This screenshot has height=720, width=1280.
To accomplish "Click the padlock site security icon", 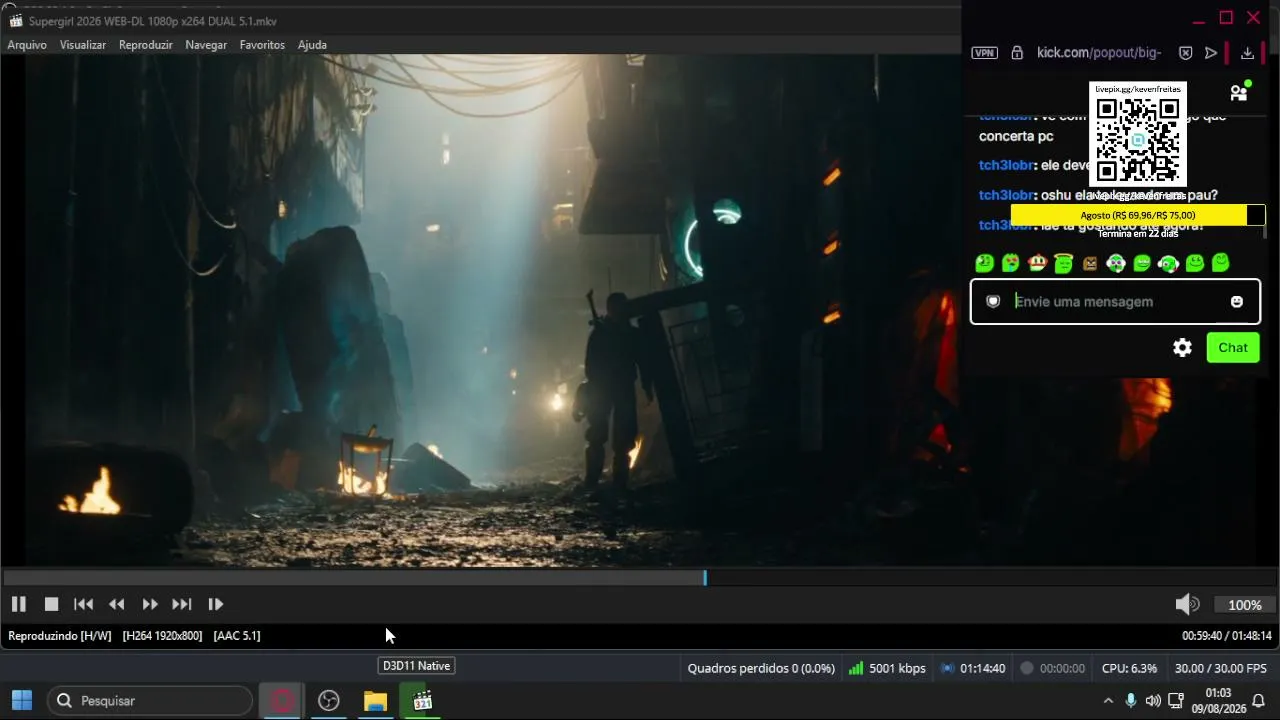I will click(x=1017, y=53).
